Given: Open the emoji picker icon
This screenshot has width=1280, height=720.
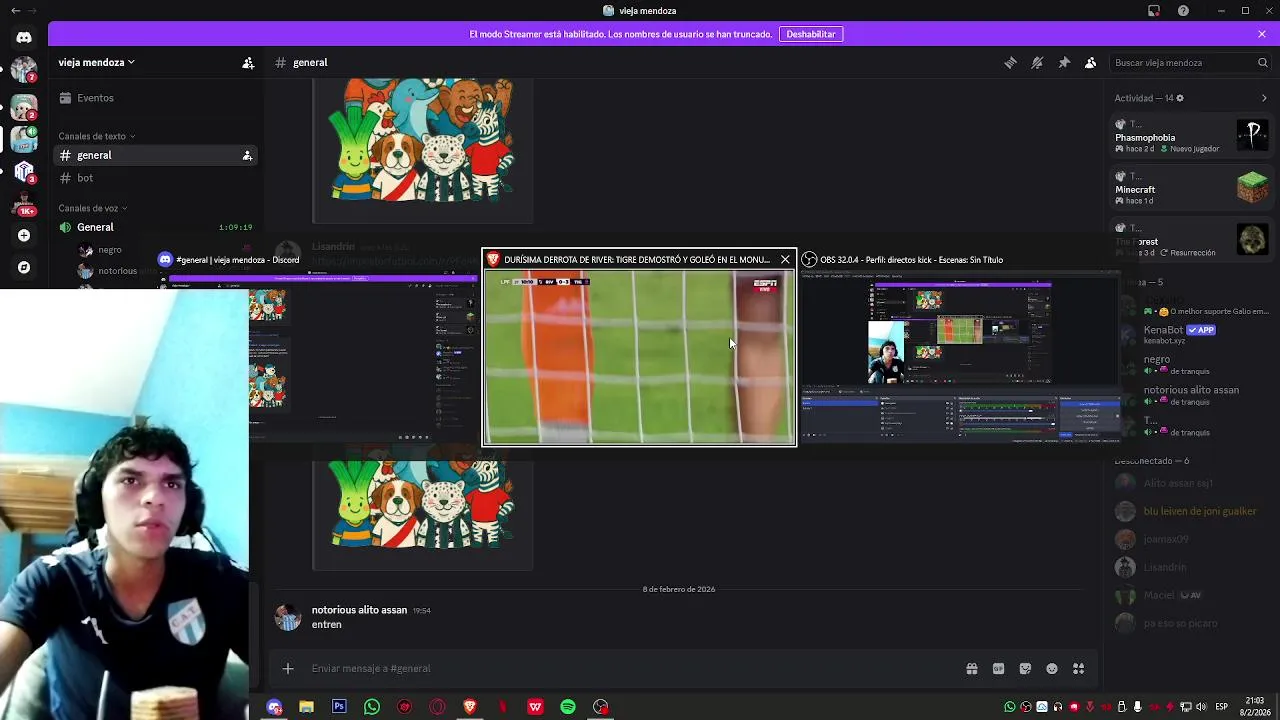Looking at the screenshot, I should click(1052, 669).
